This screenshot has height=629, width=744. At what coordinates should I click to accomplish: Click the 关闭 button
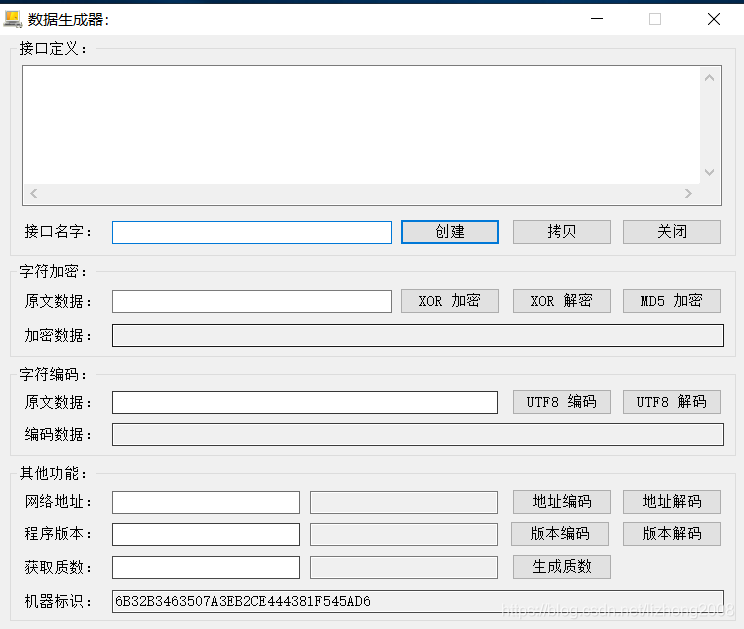tap(671, 232)
